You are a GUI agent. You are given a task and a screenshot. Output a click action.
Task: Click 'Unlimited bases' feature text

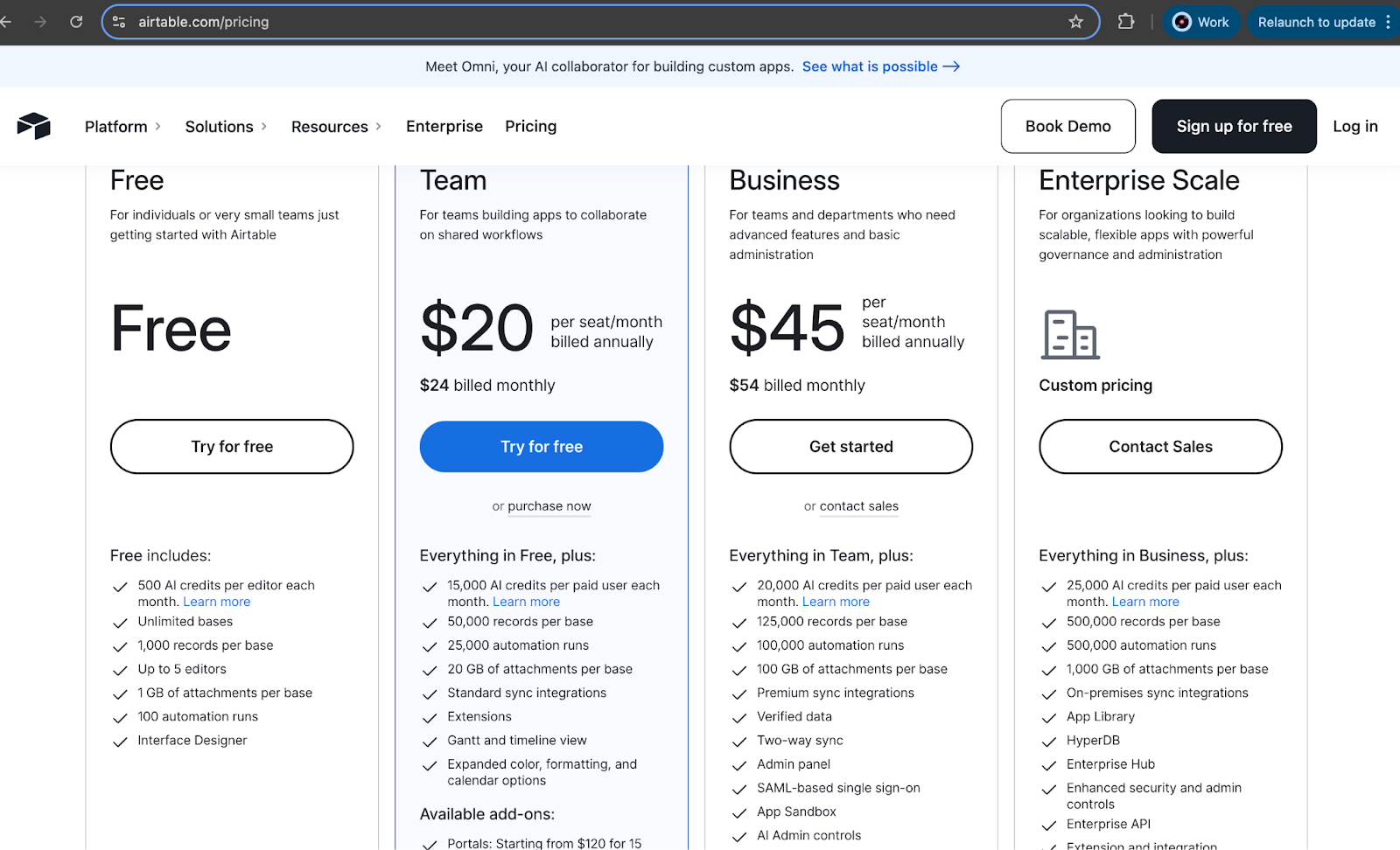coord(185,622)
